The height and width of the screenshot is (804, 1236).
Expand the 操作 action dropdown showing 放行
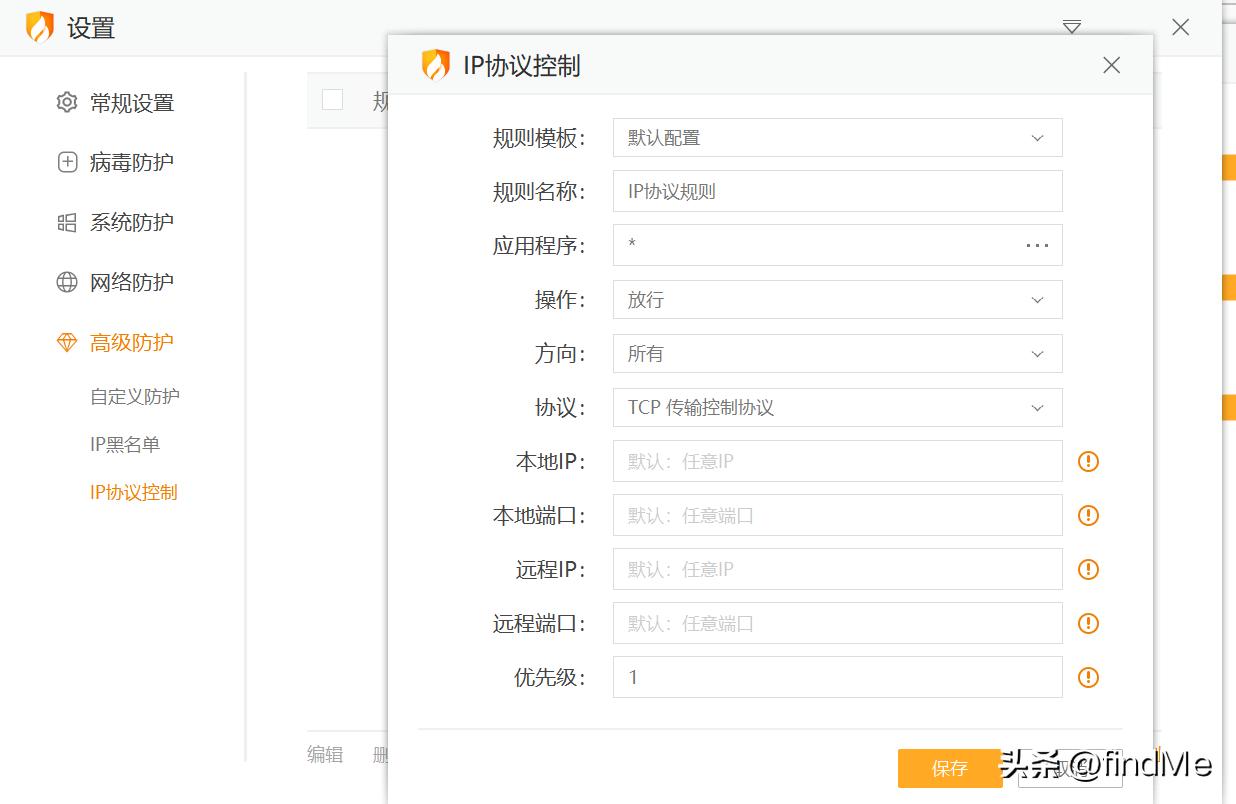tap(837, 299)
